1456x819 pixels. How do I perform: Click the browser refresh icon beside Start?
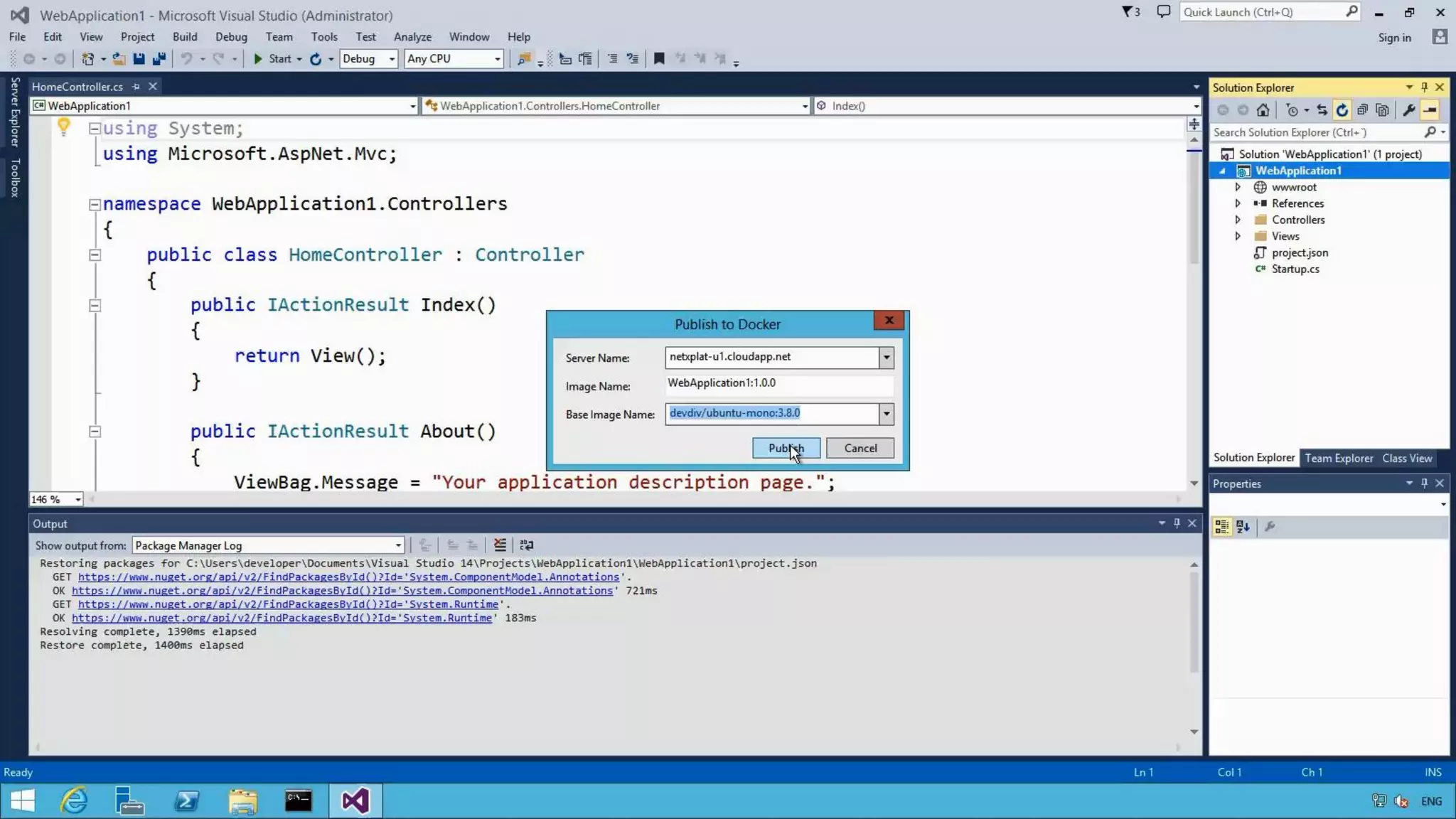tap(316, 59)
